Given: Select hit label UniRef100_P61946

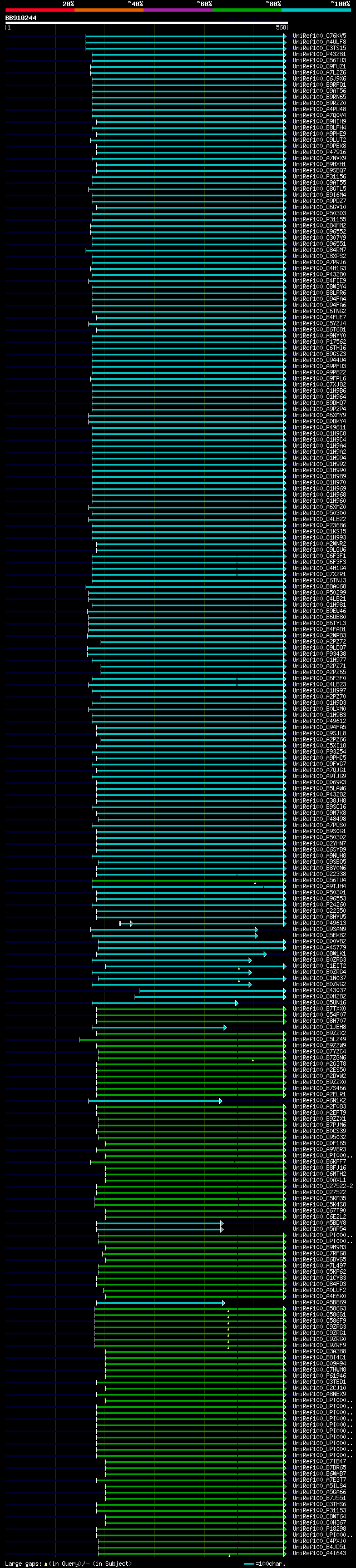Looking at the screenshot, I should coord(319,1376).
